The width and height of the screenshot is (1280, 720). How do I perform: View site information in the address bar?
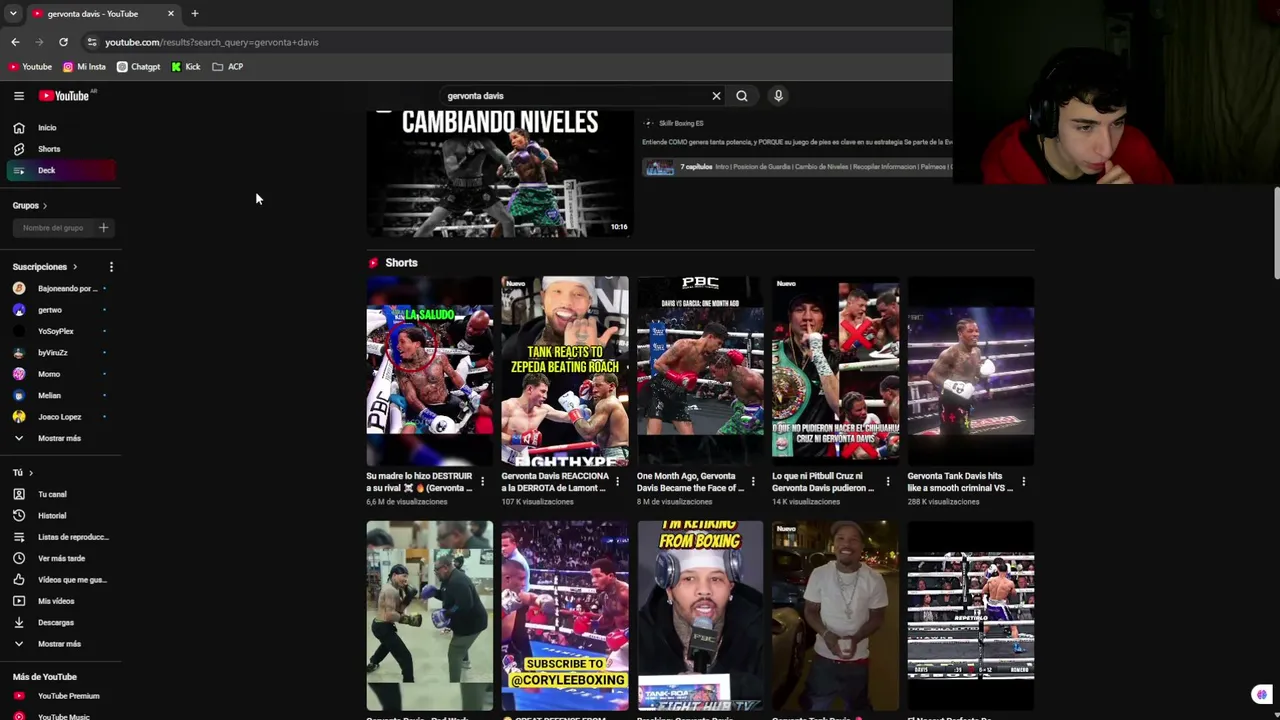tap(92, 42)
